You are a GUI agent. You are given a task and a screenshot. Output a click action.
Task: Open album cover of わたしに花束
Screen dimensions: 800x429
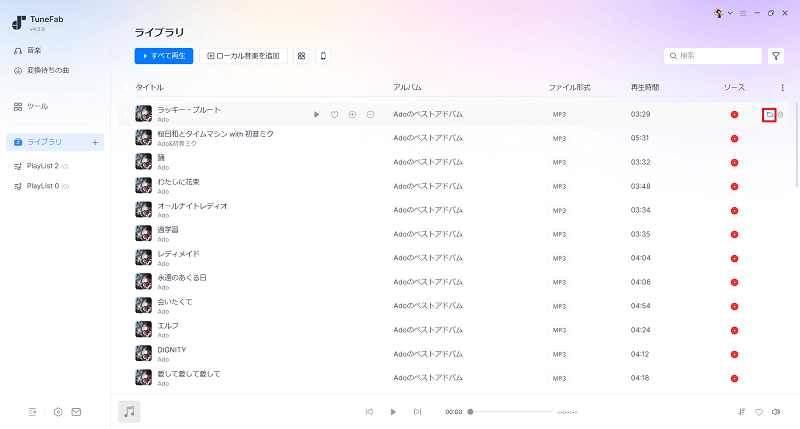point(143,185)
